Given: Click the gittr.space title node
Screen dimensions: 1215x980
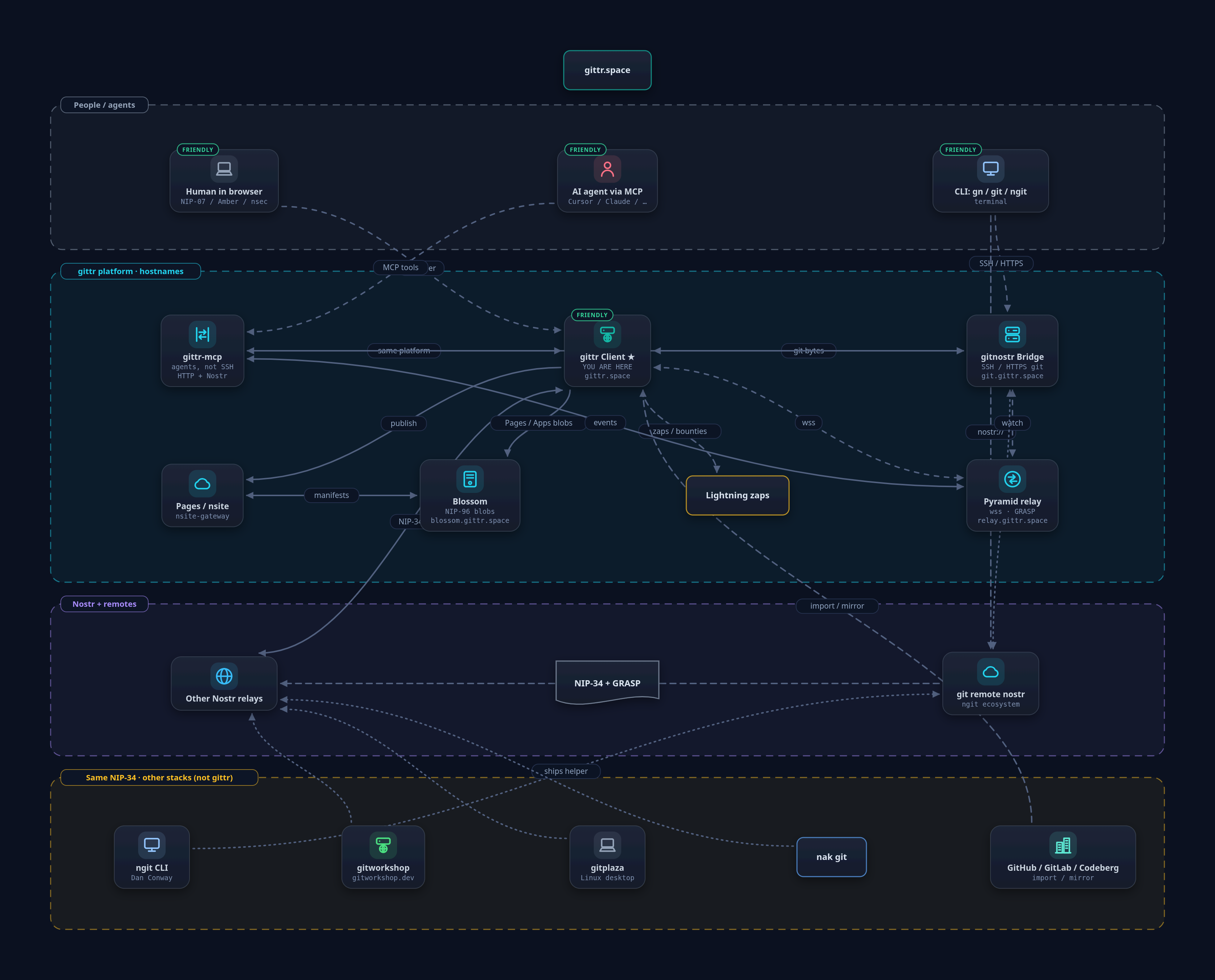Looking at the screenshot, I should [607, 70].
